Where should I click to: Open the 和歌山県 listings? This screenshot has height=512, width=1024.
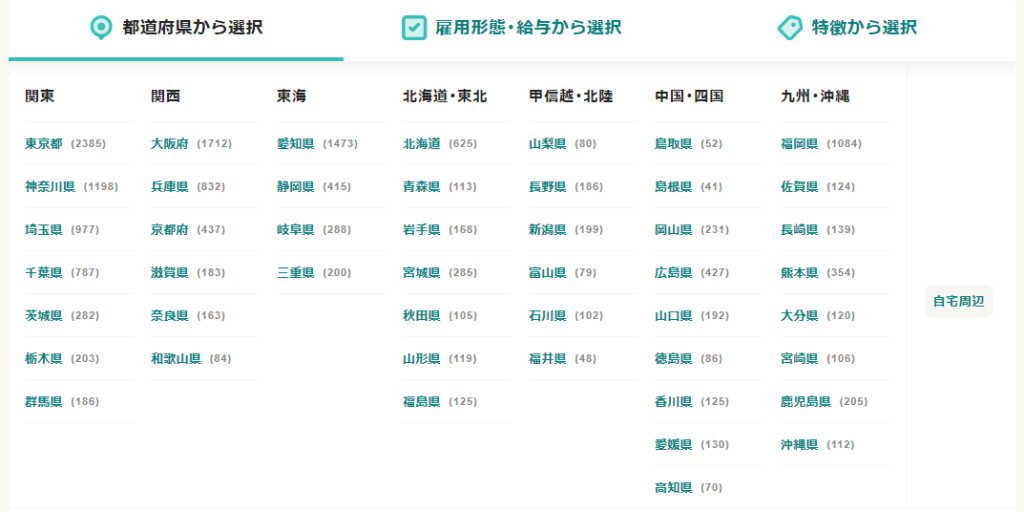176,359
